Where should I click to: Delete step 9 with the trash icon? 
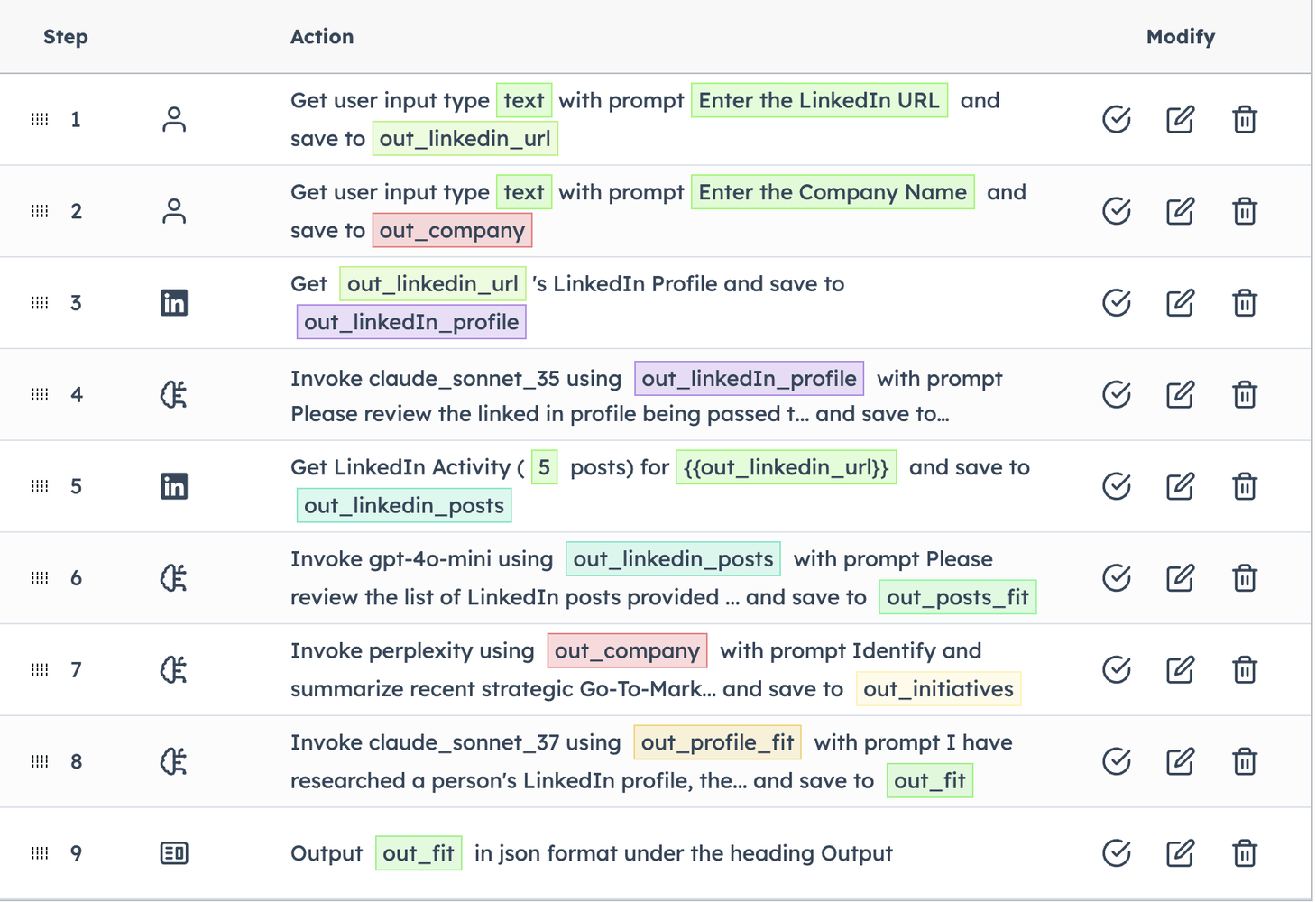click(1245, 853)
